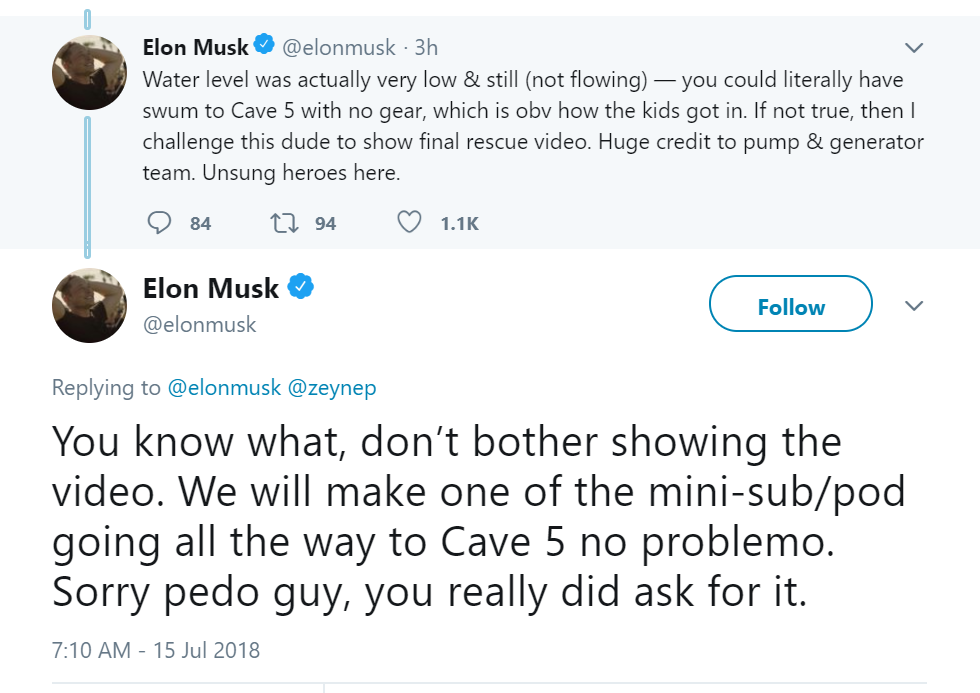980x693 pixels.
Task: Click Elon Musk name on the parent tweet
Action: pos(195,46)
